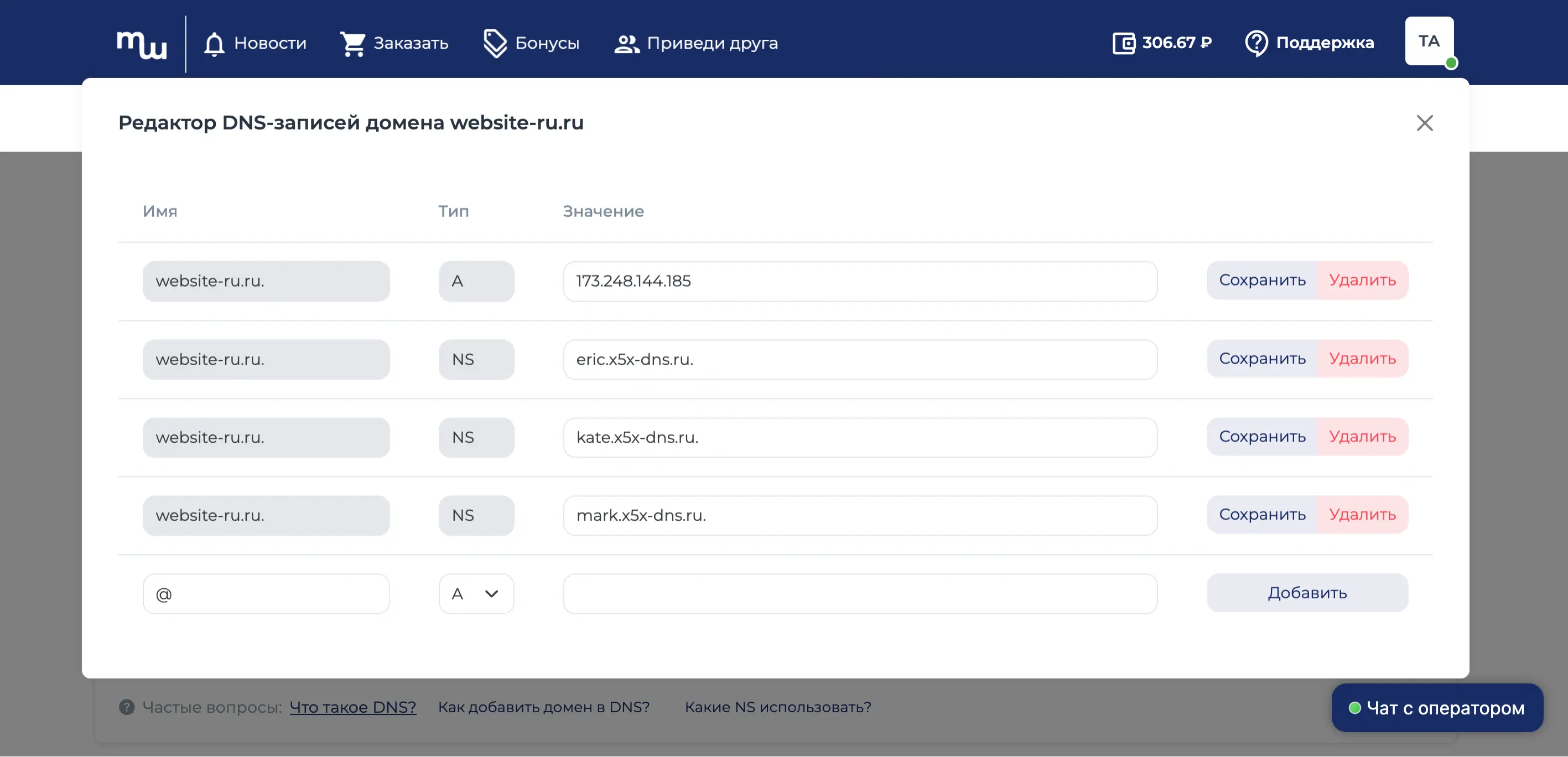Delete the A record 173.248.144.185
Viewport: 1568px width, 757px height.
click(1362, 280)
